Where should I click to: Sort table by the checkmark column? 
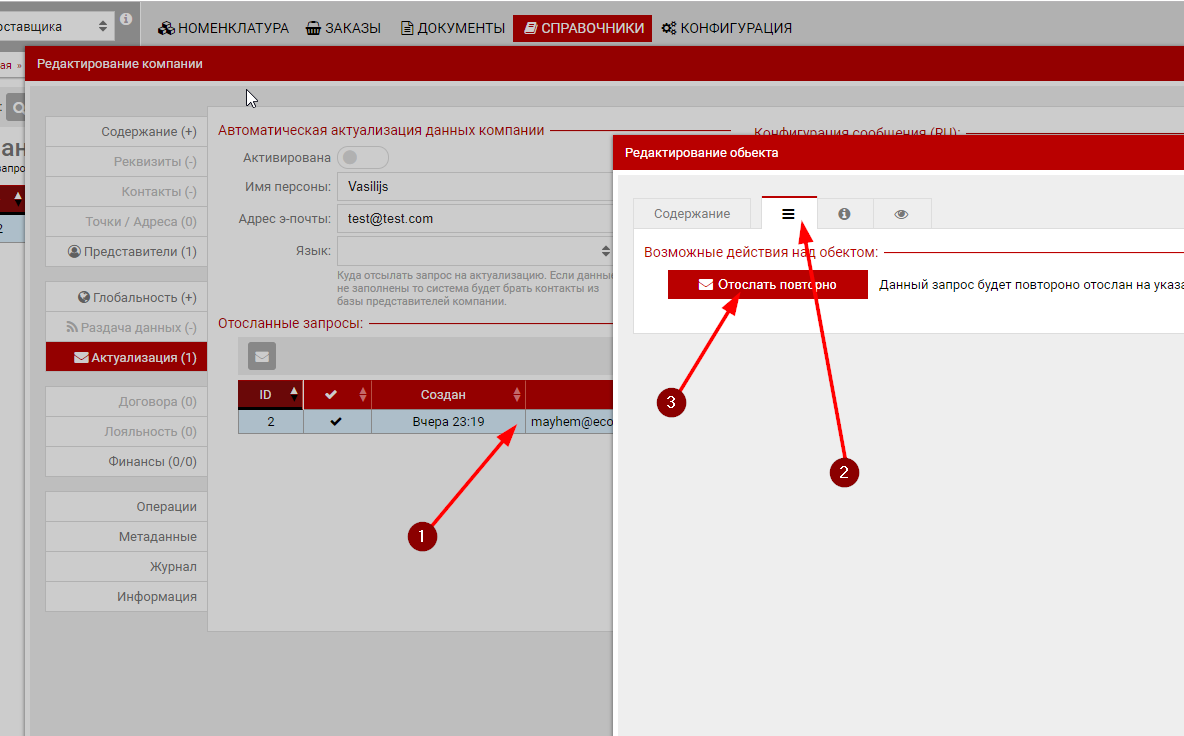tap(336, 394)
